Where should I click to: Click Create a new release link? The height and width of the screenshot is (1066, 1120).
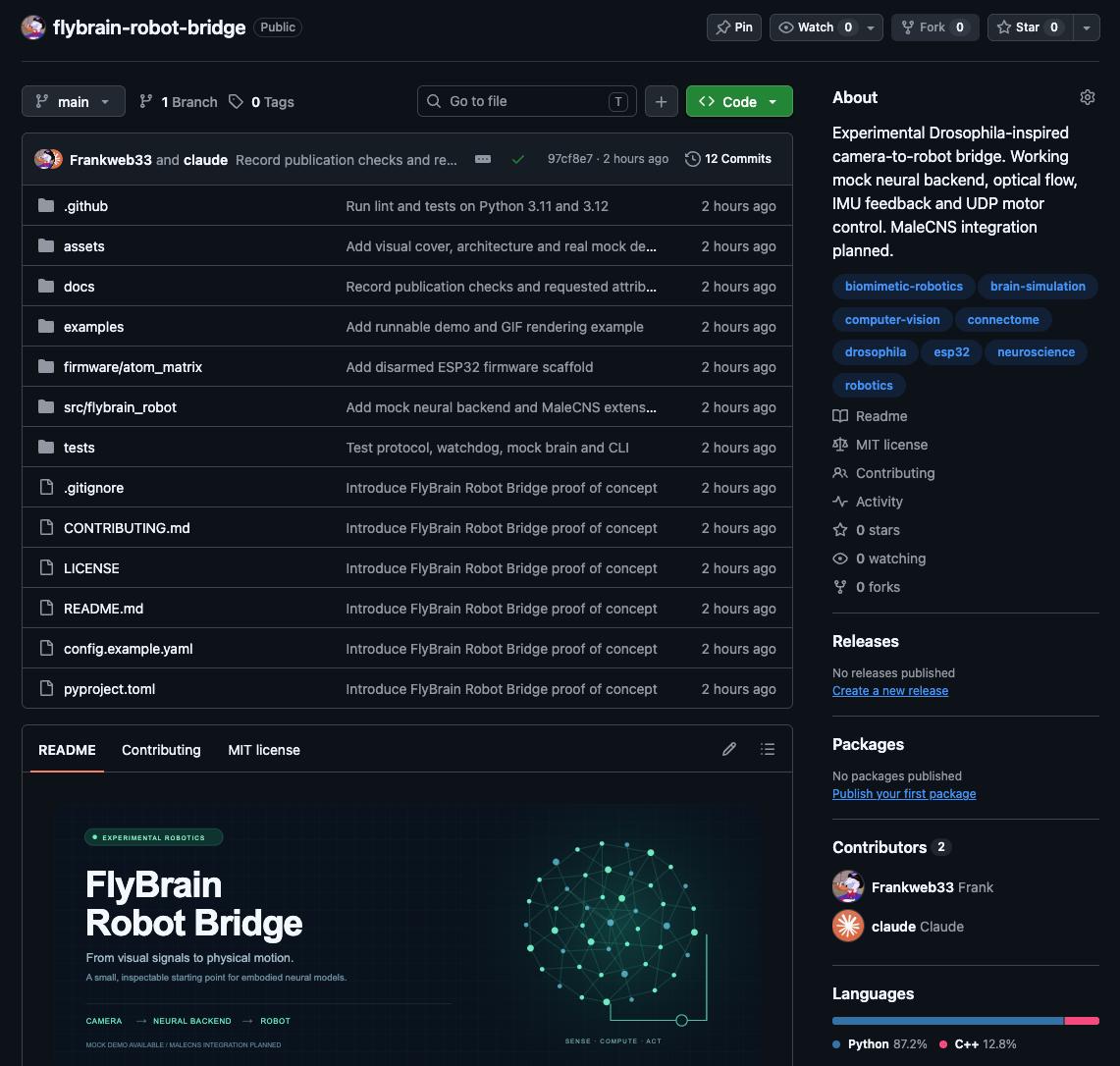pyautogui.click(x=890, y=691)
